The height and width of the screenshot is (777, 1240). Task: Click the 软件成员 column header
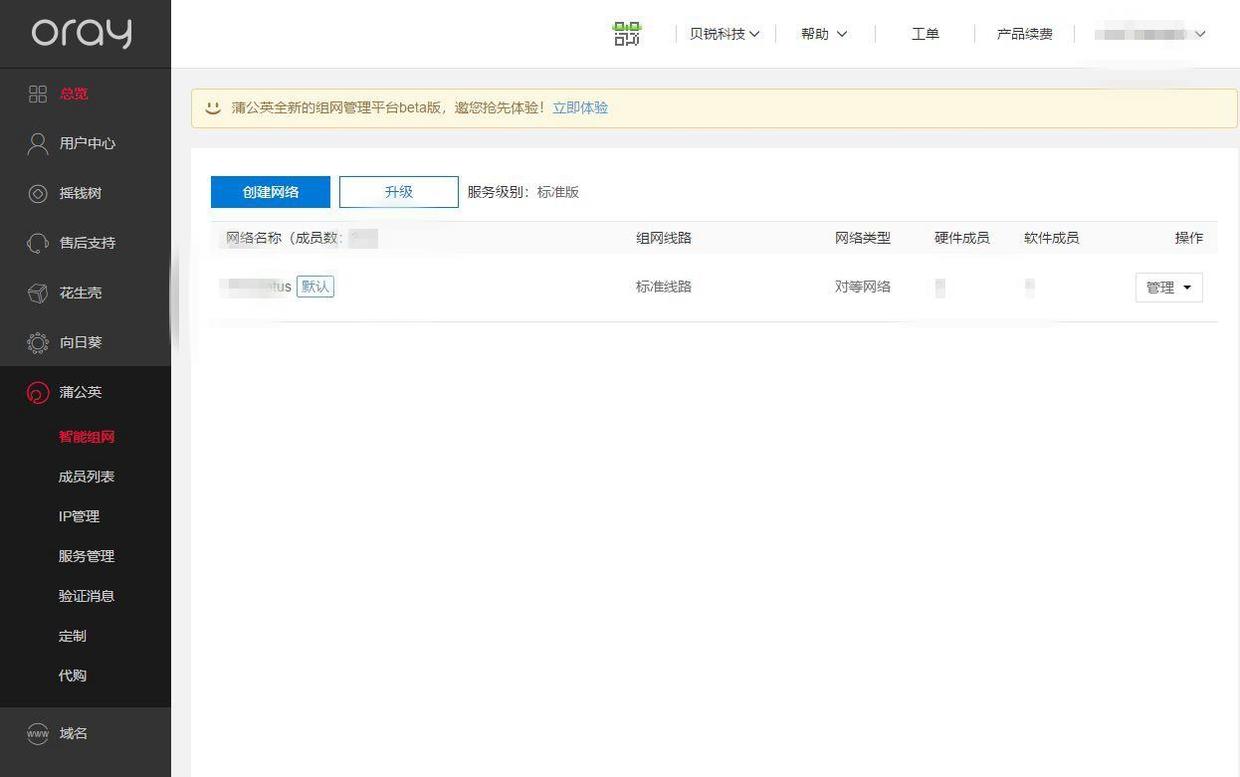pyautogui.click(x=1051, y=238)
